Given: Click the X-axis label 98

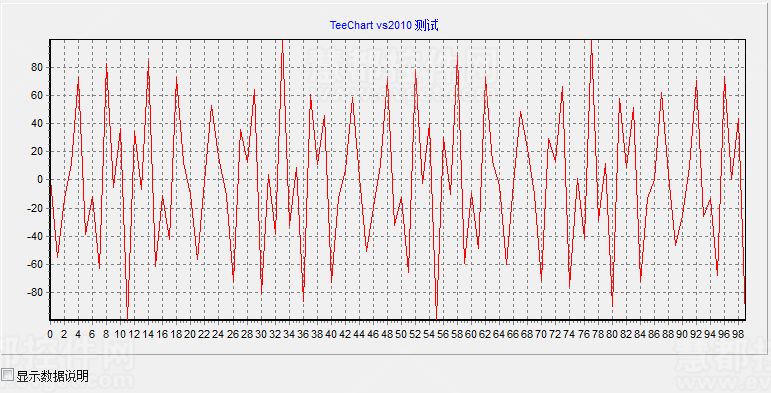Looking at the screenshot, I should [x=738, y=334].
